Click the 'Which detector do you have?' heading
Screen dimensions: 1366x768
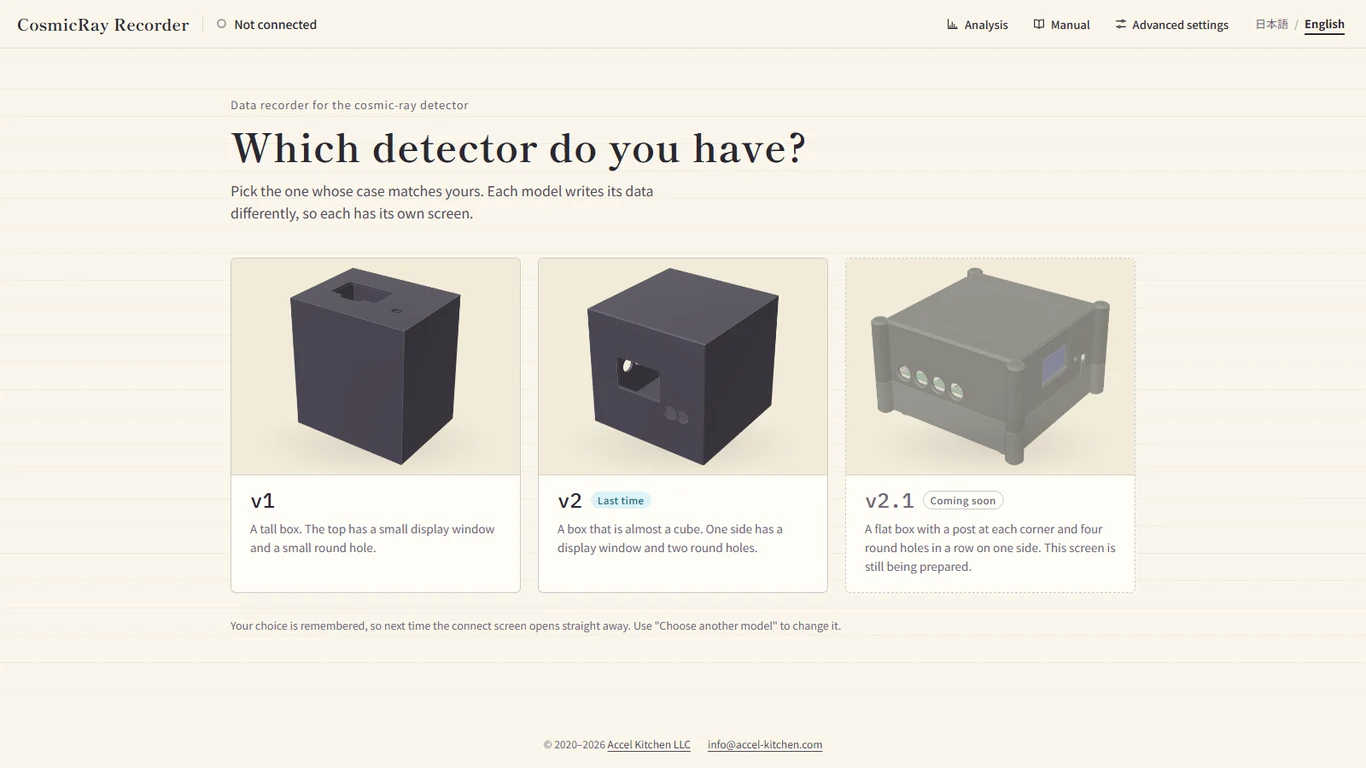[x=518, y=148]
